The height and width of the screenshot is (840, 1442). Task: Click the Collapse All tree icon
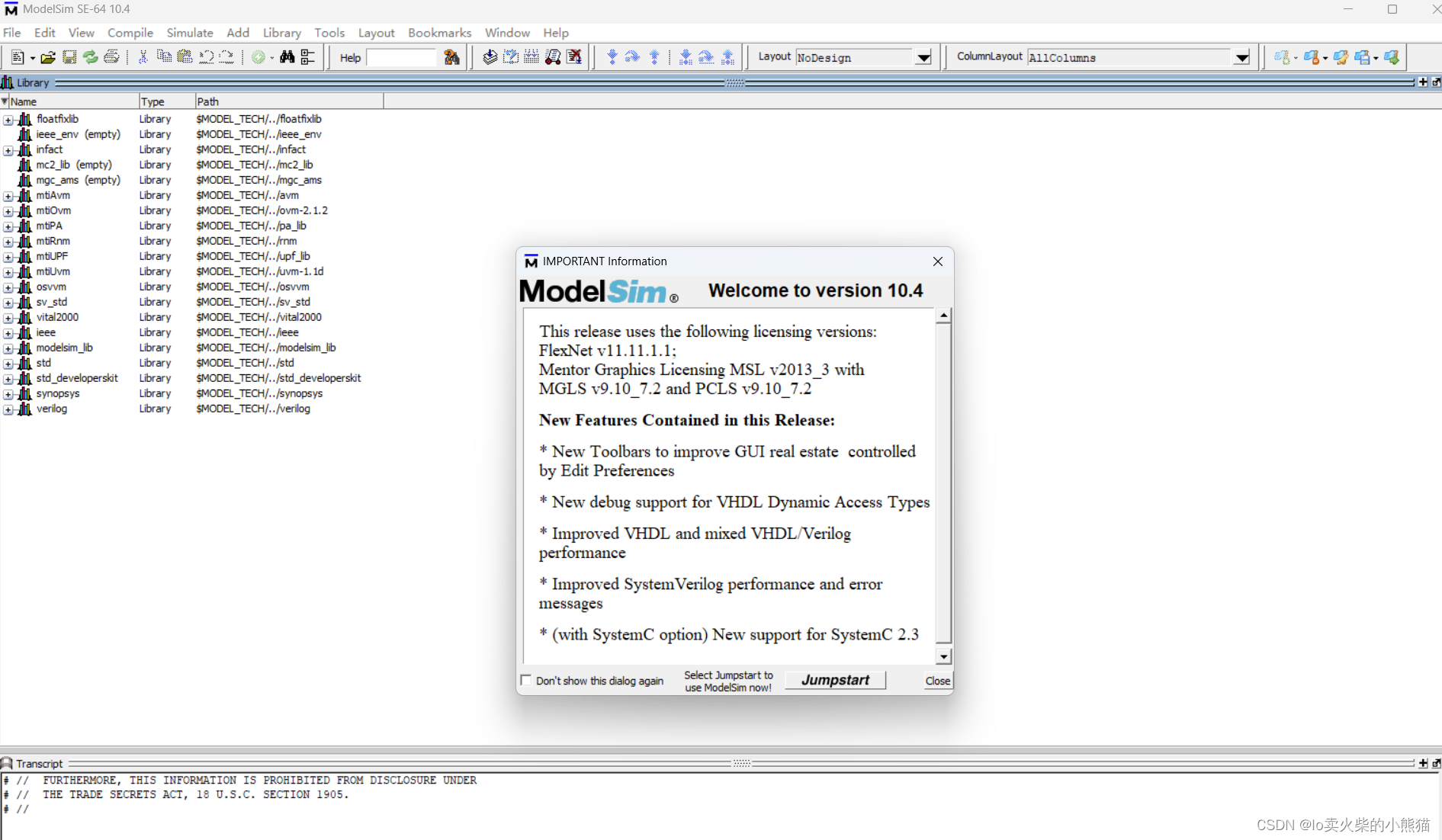tap(308, 57)
